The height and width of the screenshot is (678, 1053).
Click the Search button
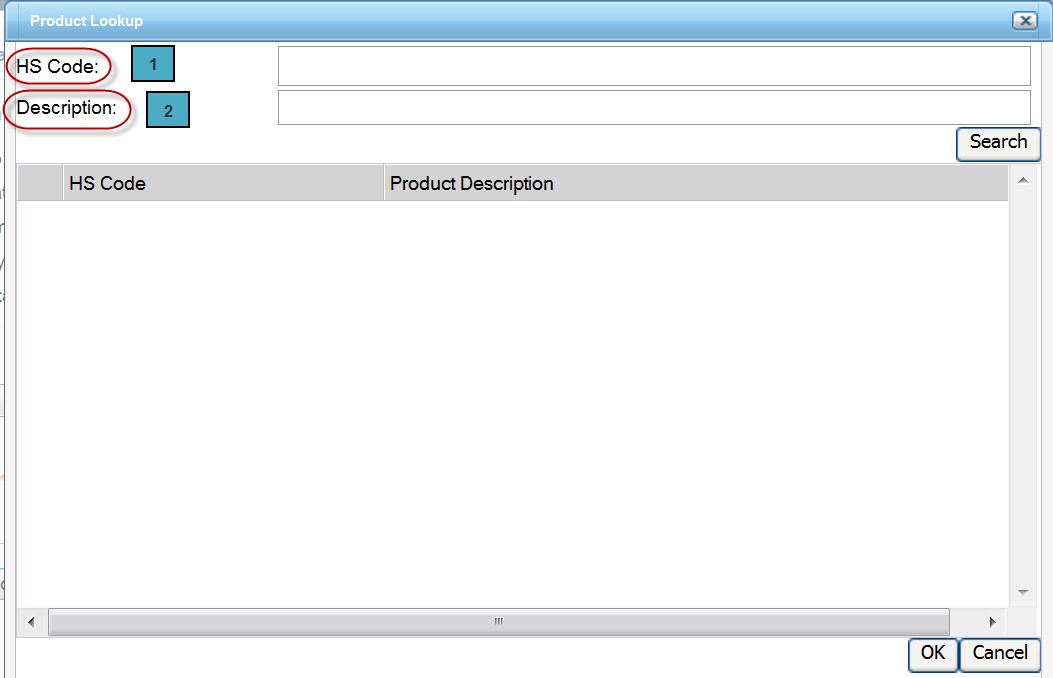[x=998, y=144]
